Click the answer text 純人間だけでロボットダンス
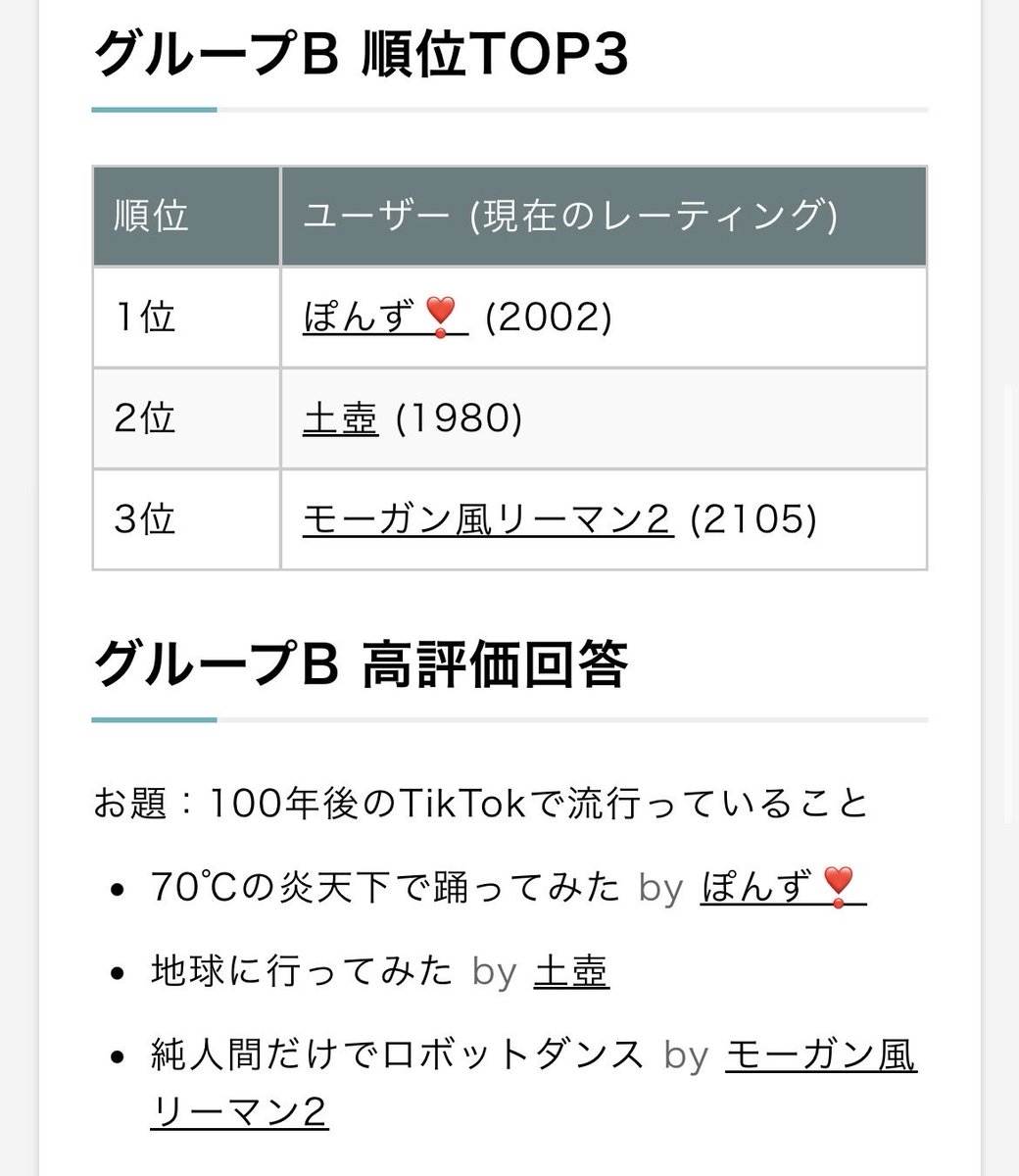Image resolution: width=1019 pixels, height=1176 pixels. click(398, 1055)
